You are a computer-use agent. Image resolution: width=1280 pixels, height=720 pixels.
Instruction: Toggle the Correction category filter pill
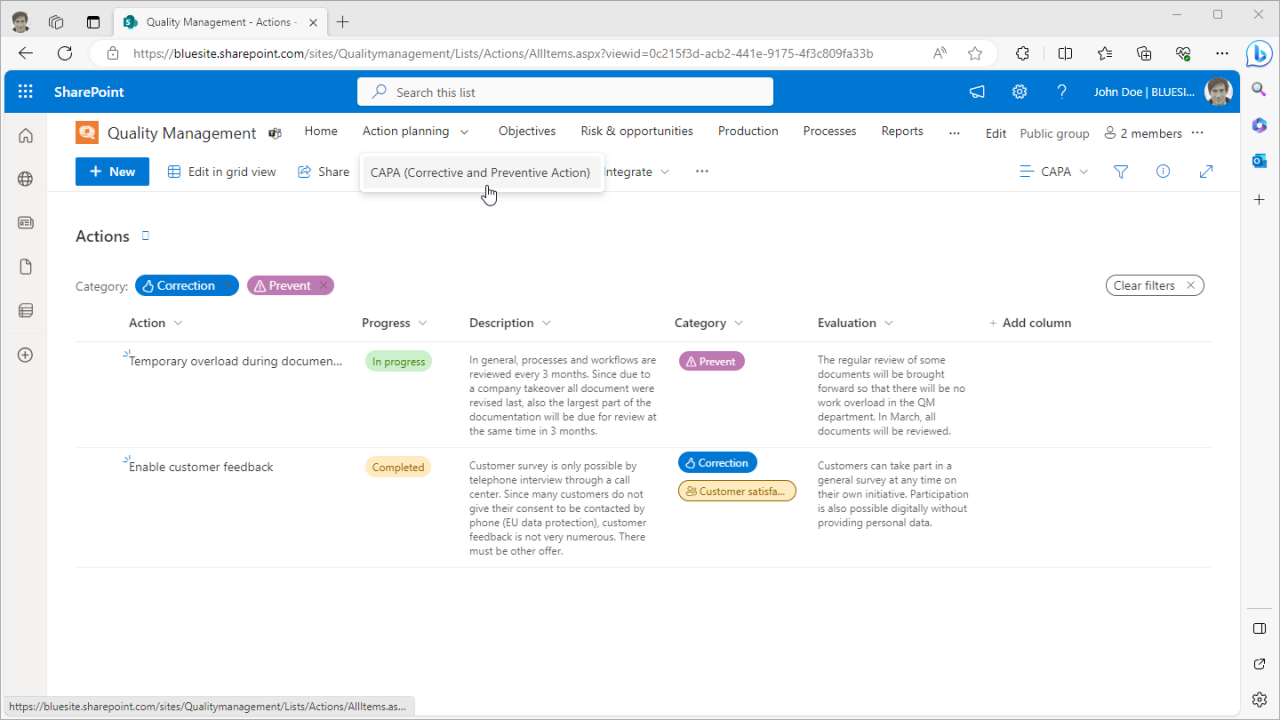[186, 286]
